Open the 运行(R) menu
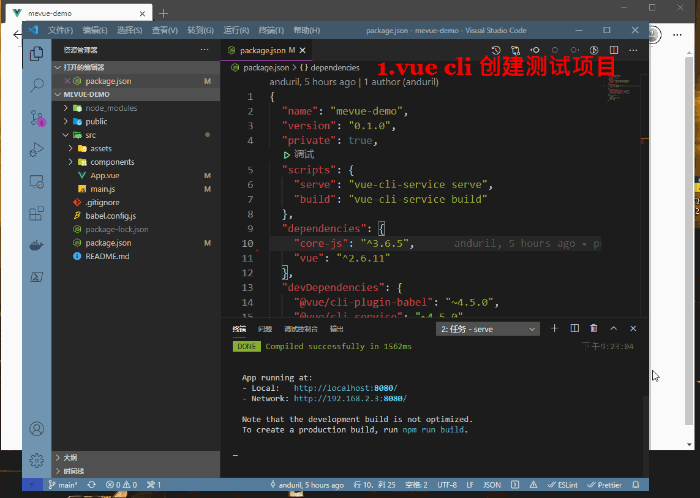Image resolution: width=700 pixels, height=498 pixels. tap(236, 30)
